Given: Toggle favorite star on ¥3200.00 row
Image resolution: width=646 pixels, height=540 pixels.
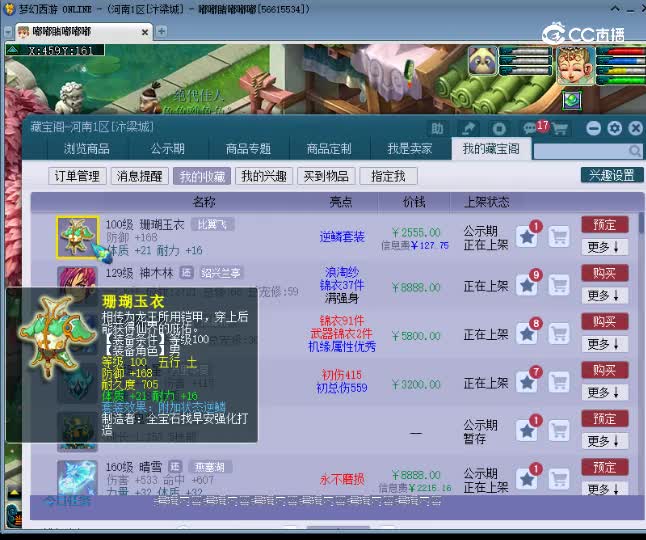Looking at the screenshot, I should (x=527, y=383).
